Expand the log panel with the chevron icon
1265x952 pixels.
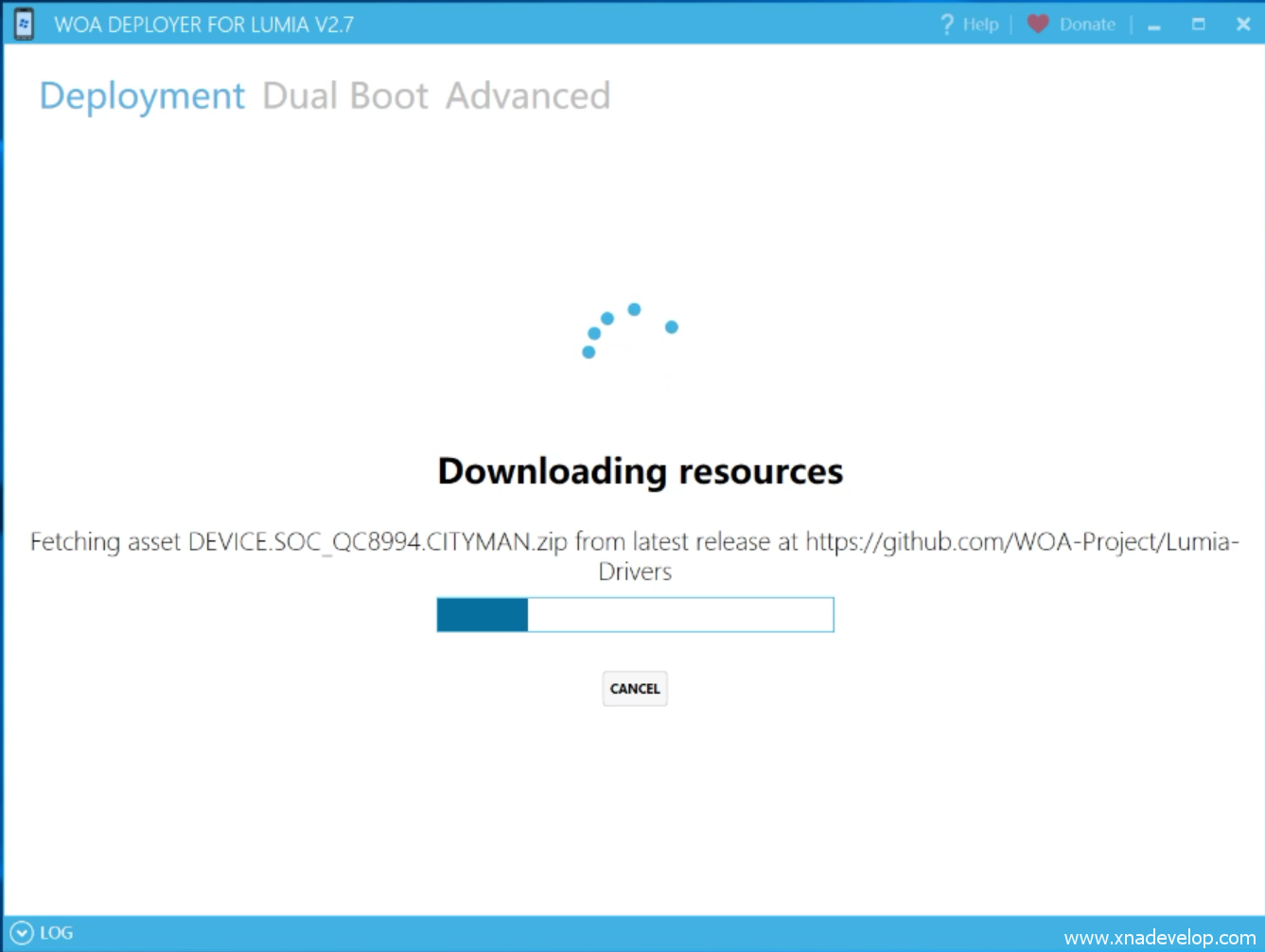click(22, 933)
